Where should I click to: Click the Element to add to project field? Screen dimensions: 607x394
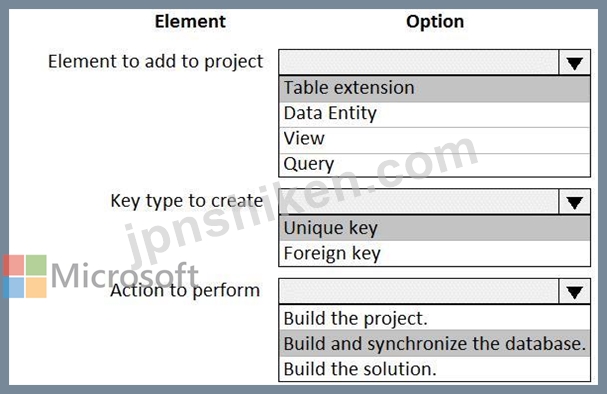419,62
